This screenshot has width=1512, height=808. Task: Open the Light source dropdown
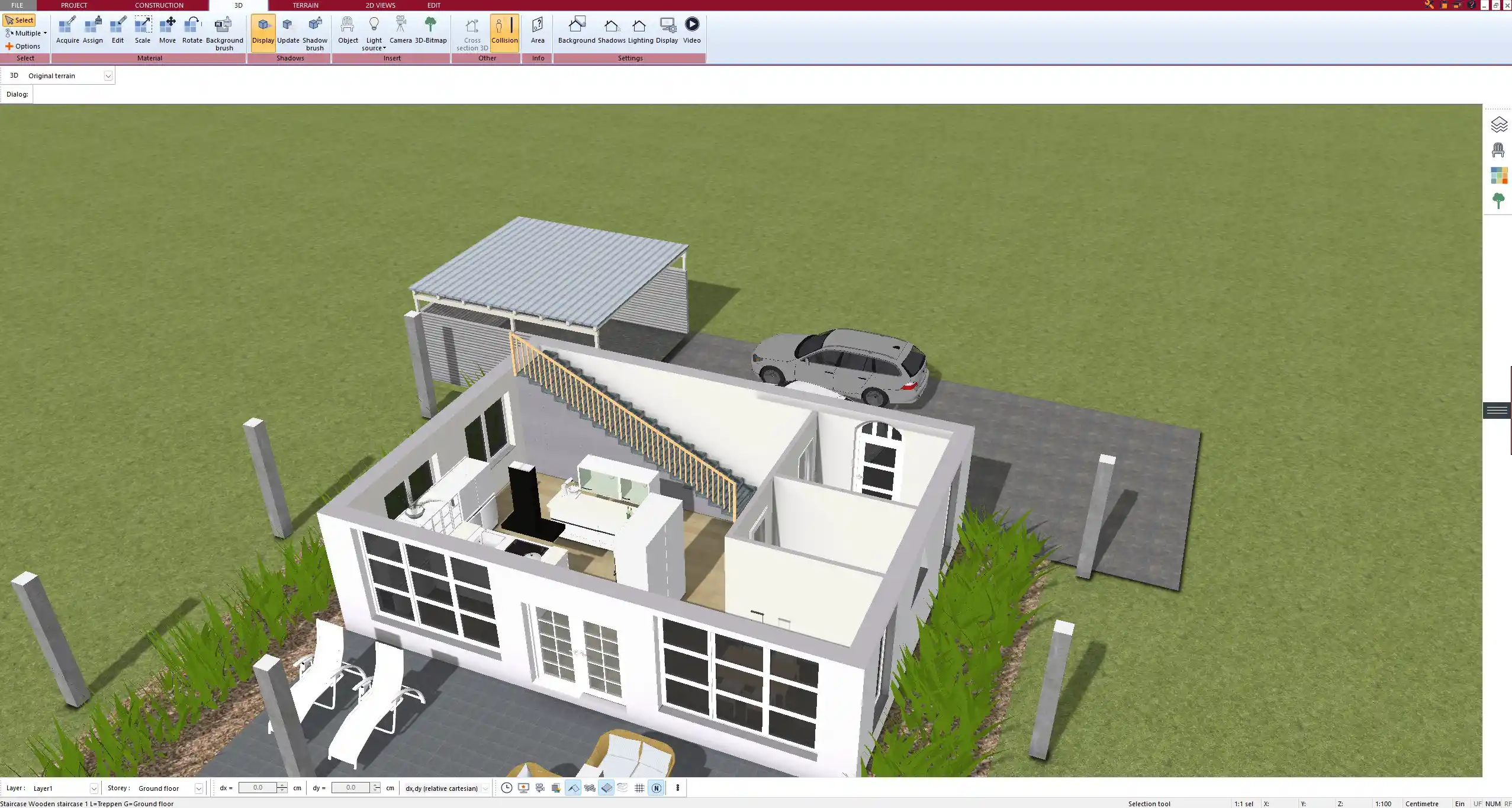374,34
